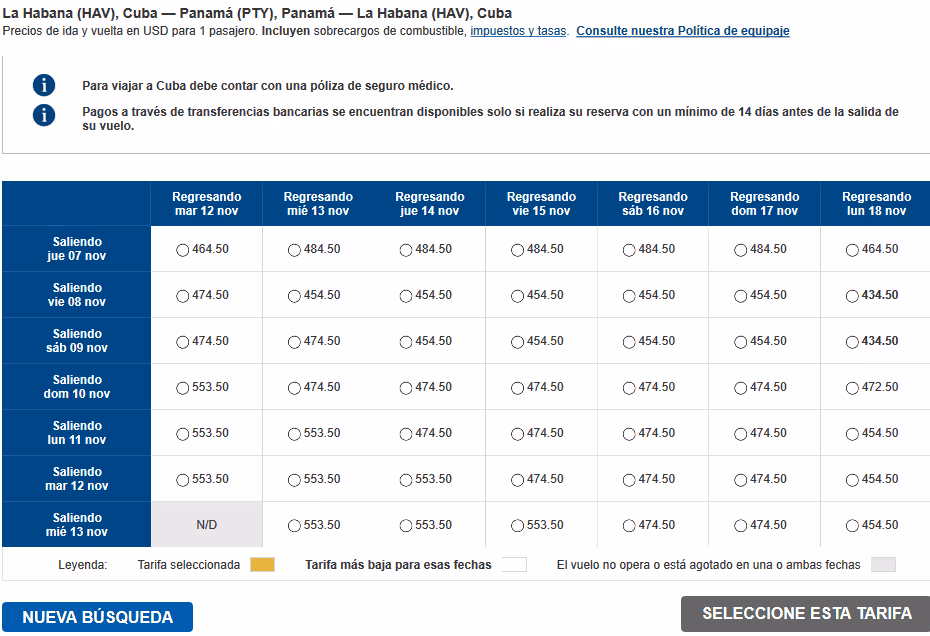Screen dimensions: 930x636
Task: Choose 434.50 fare leaving sáb 09 nov
Action: tap(852, 342)
